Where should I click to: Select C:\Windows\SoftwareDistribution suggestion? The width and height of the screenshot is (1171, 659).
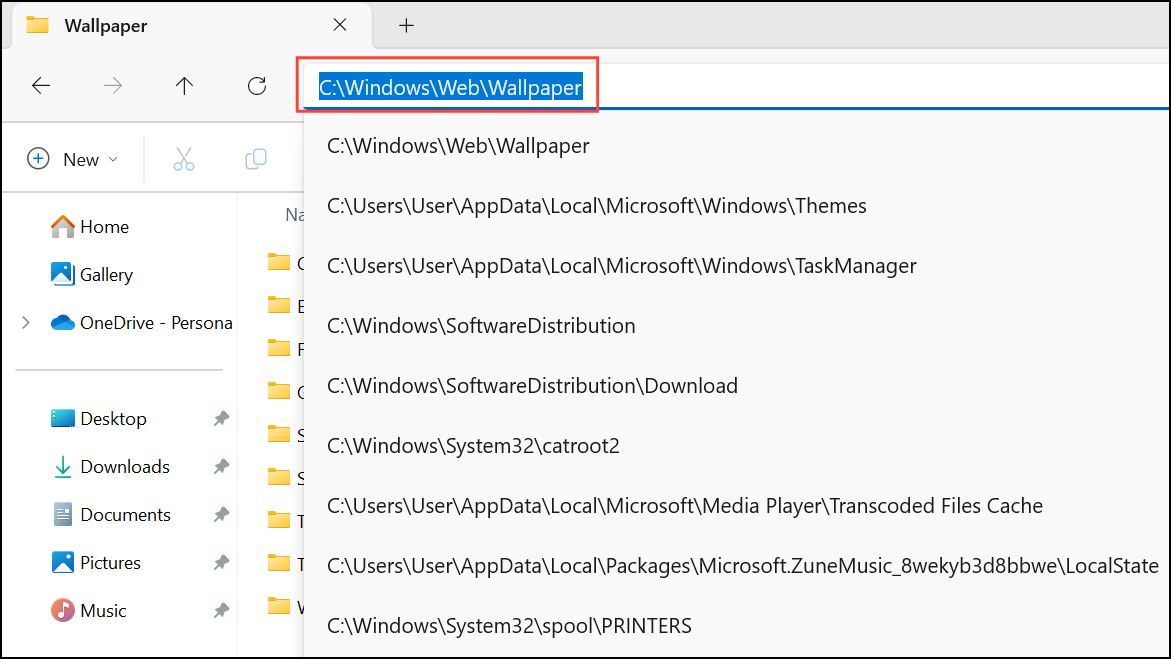pyautogui.click(x=481, y=326)
